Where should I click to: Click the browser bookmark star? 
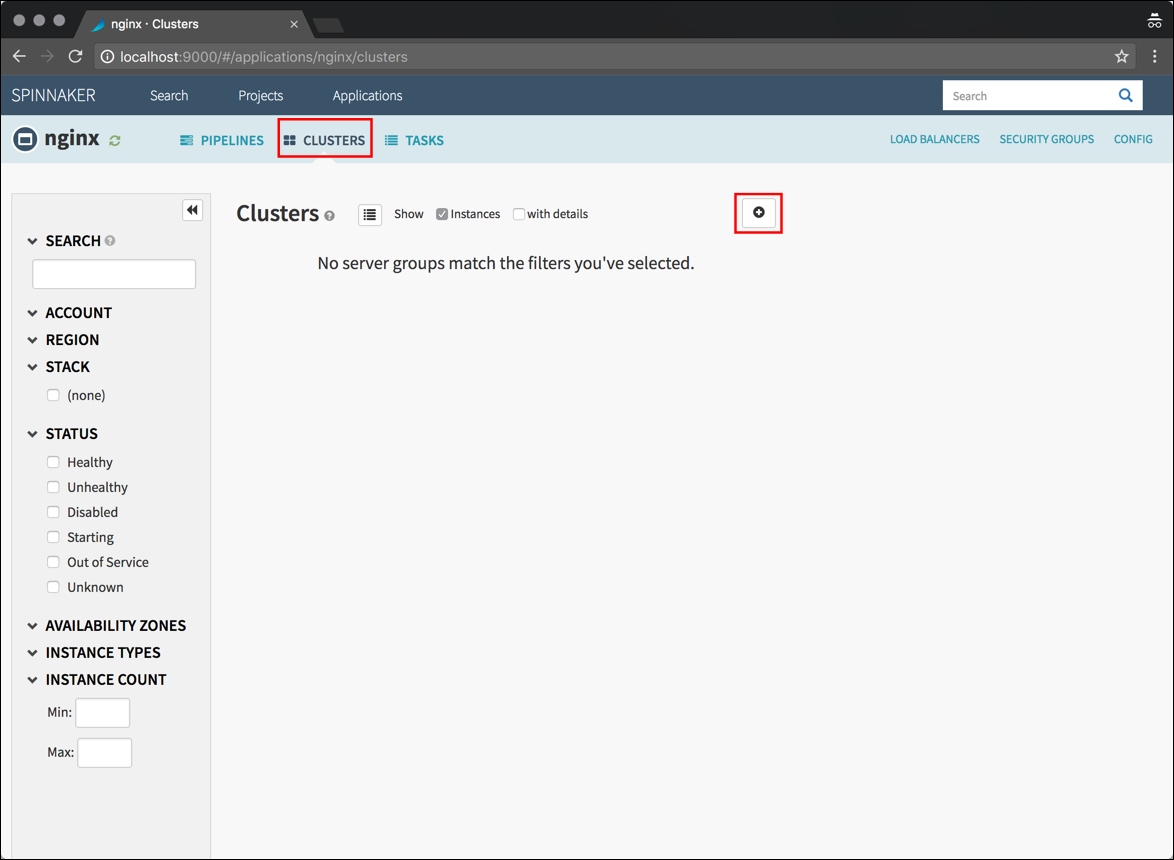1121,56
